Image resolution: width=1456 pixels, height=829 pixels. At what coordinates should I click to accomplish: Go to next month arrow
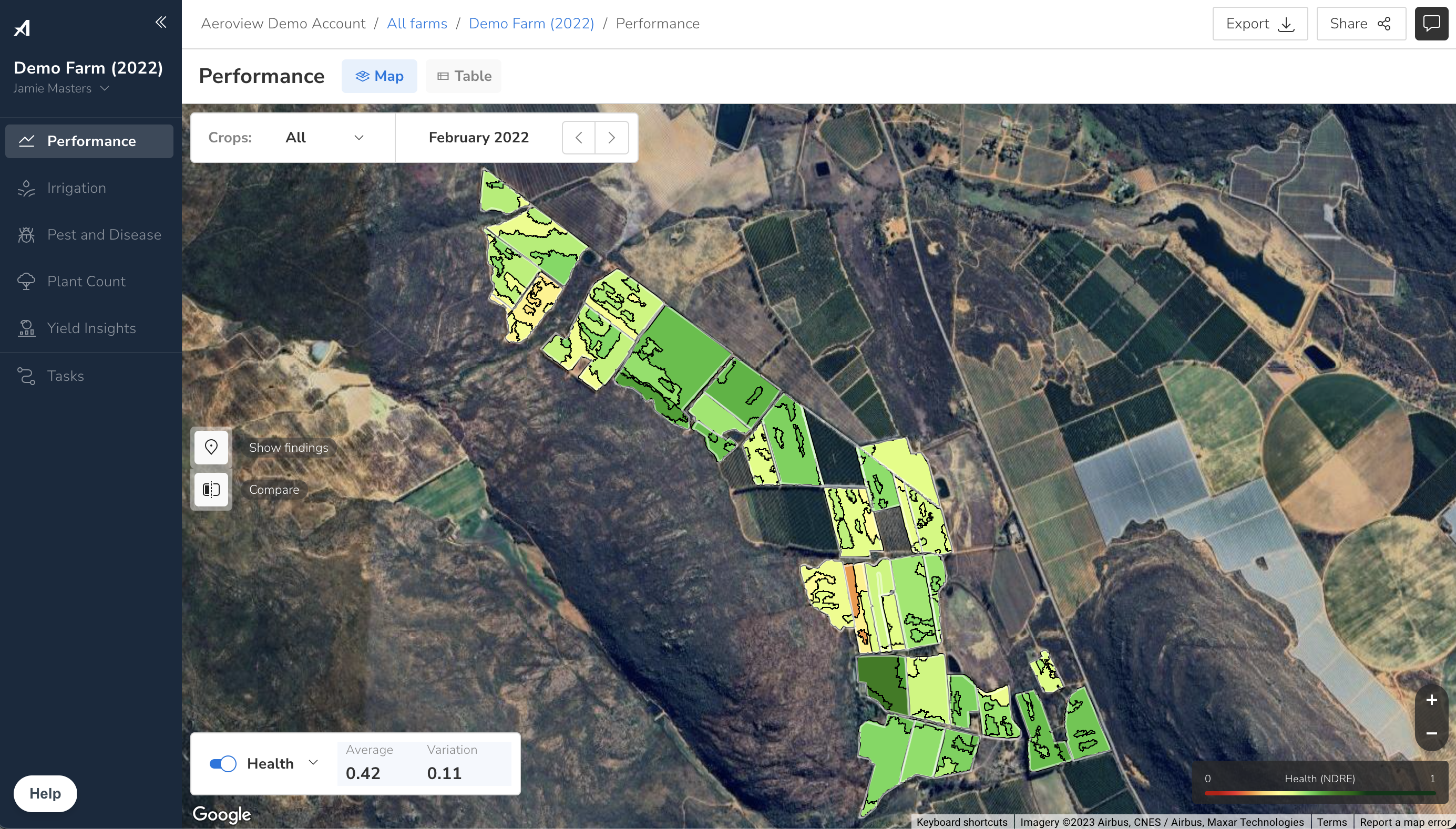(x=612, y=137)
